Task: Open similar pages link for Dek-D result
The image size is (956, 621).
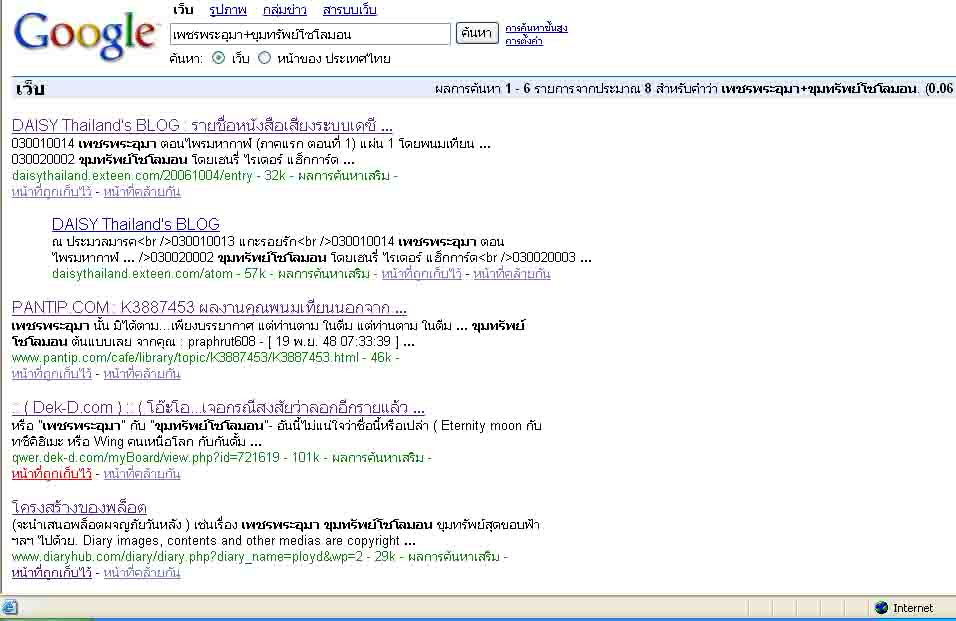Action: (x=142, y=474)
